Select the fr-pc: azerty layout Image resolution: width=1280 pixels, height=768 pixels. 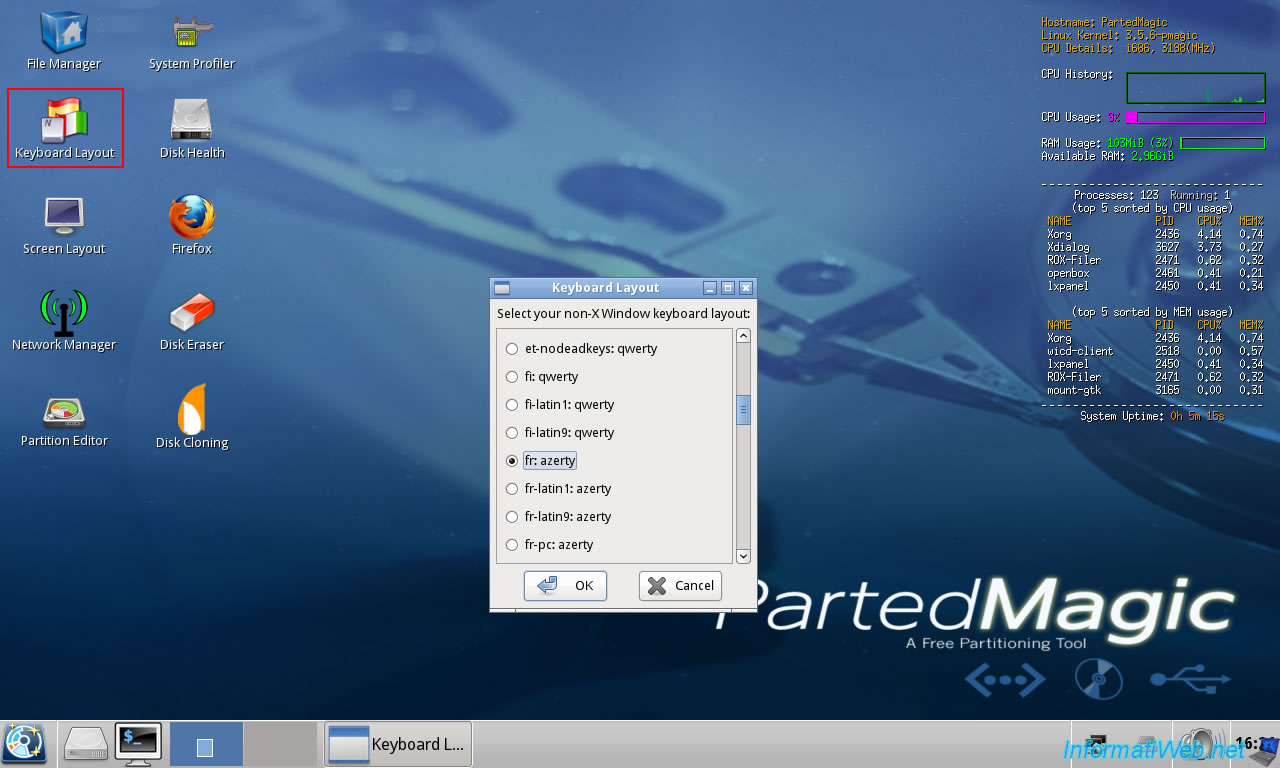click(x=549, y=545)
